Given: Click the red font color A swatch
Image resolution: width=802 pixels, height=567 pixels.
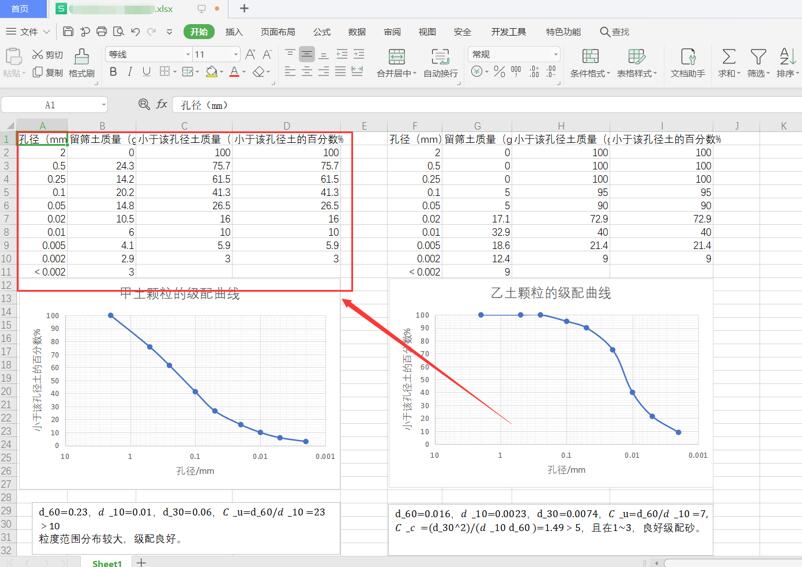Looking at the screenshot, I should (x=234, y=72).
